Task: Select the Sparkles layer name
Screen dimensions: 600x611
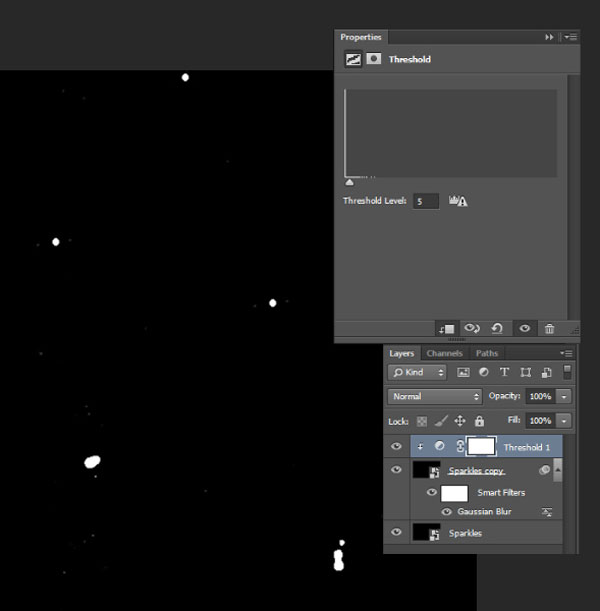Action: [x=465, y=533]
